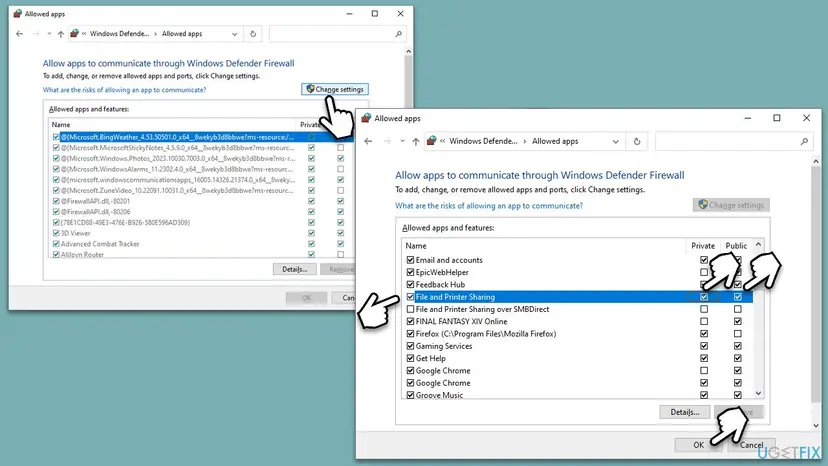The height and width of the screenshot is (466, 828).
Task: Select File and Printer Sharing row text
Action: (455, 297)
